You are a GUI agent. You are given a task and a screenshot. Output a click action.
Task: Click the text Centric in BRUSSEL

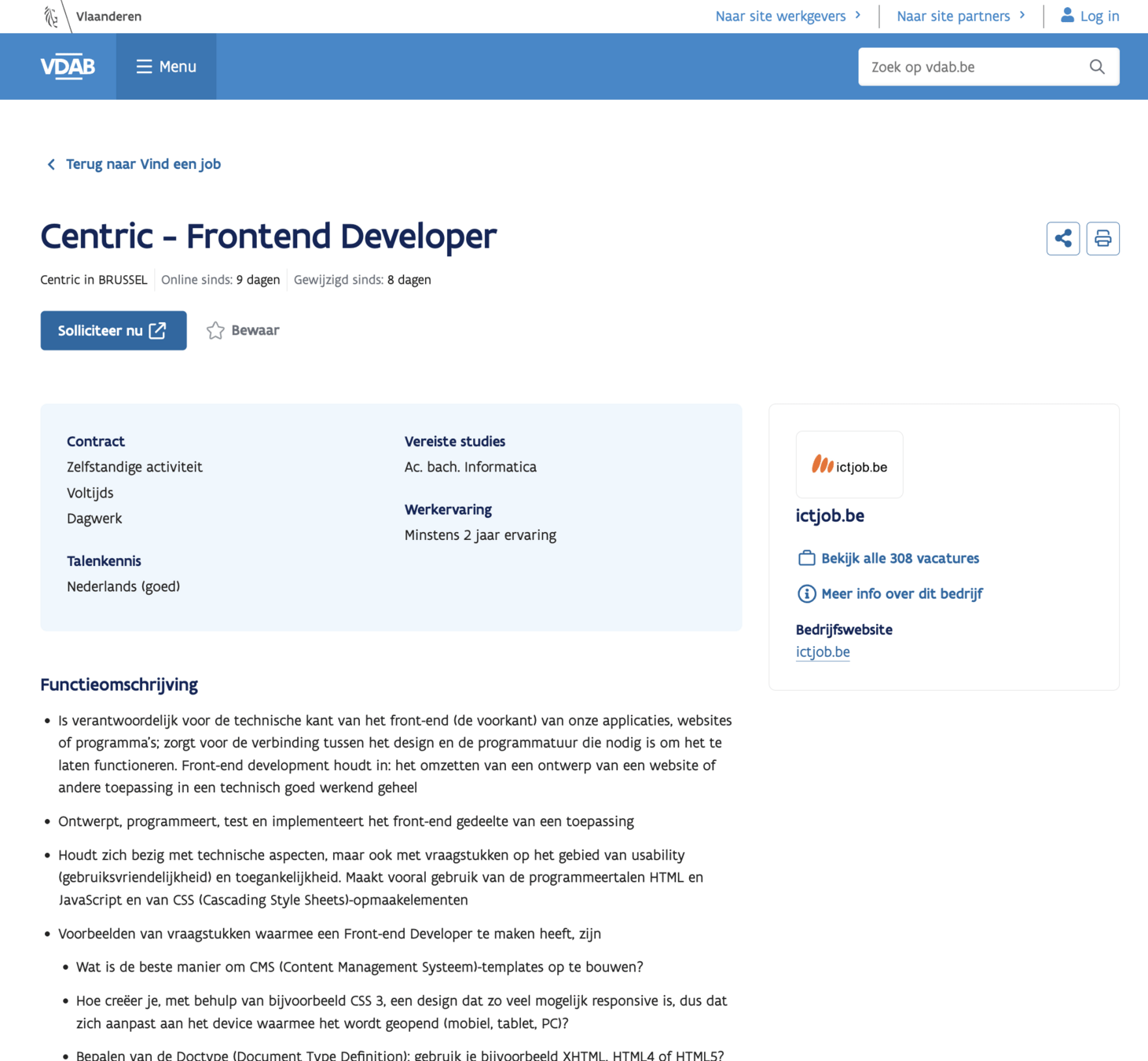point(94,280)
